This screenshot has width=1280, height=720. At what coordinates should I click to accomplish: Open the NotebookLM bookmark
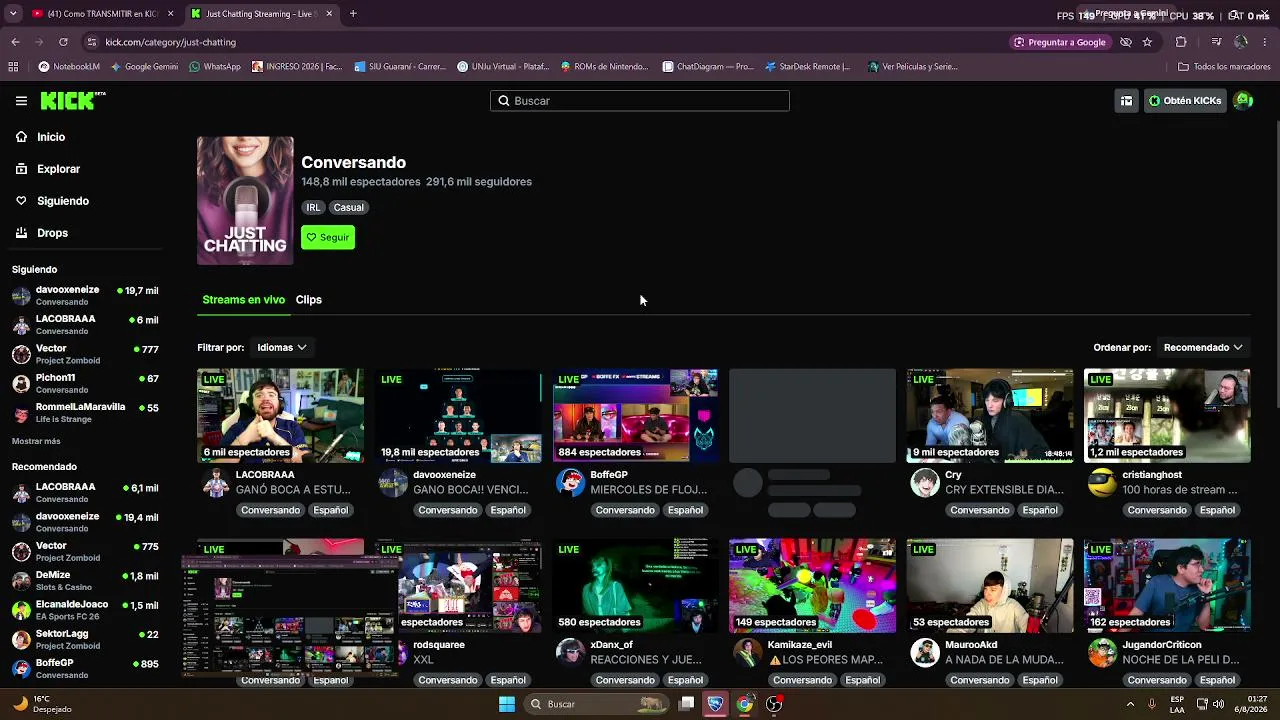point(69,67)
